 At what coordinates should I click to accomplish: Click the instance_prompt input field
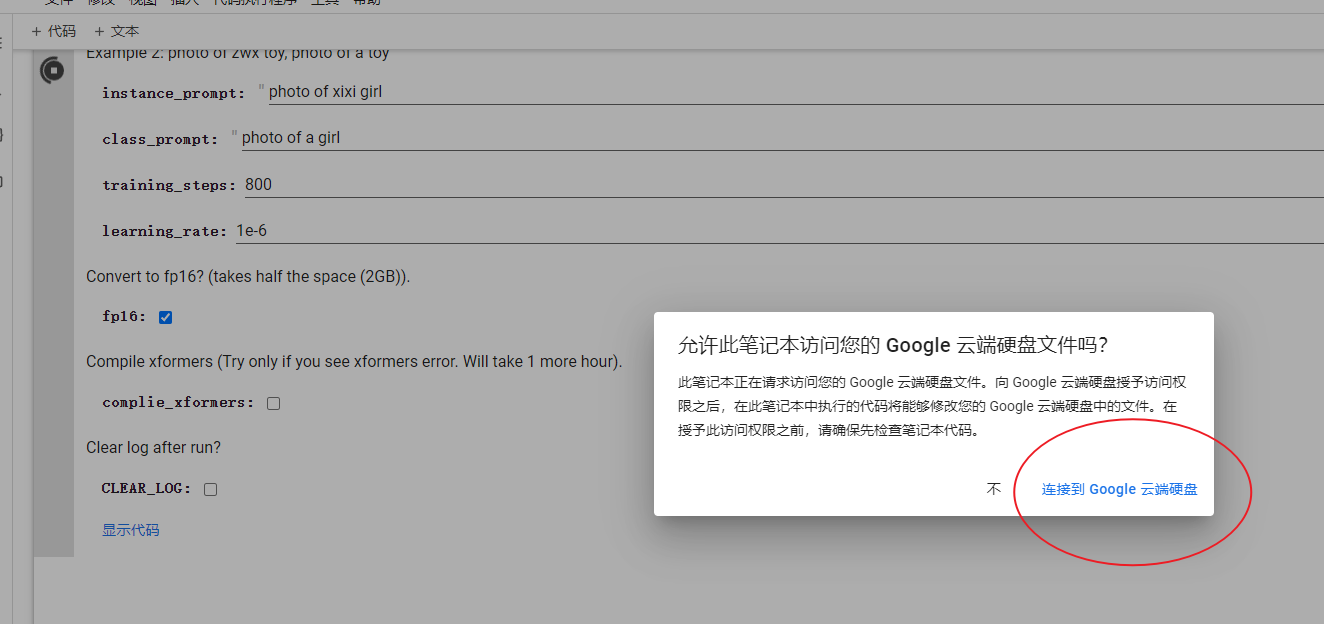pyautogui.click(x=400, y=91)
